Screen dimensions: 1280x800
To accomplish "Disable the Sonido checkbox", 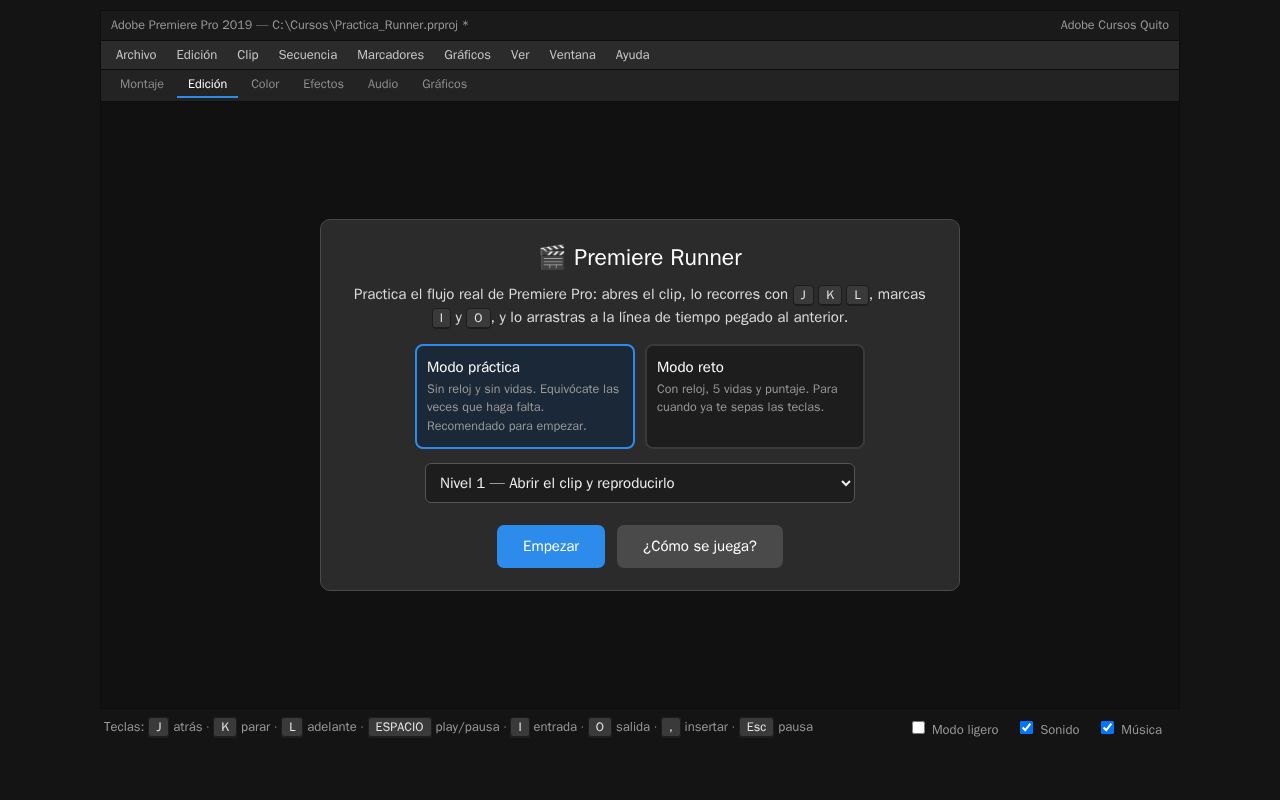I will coord(1026,727).
